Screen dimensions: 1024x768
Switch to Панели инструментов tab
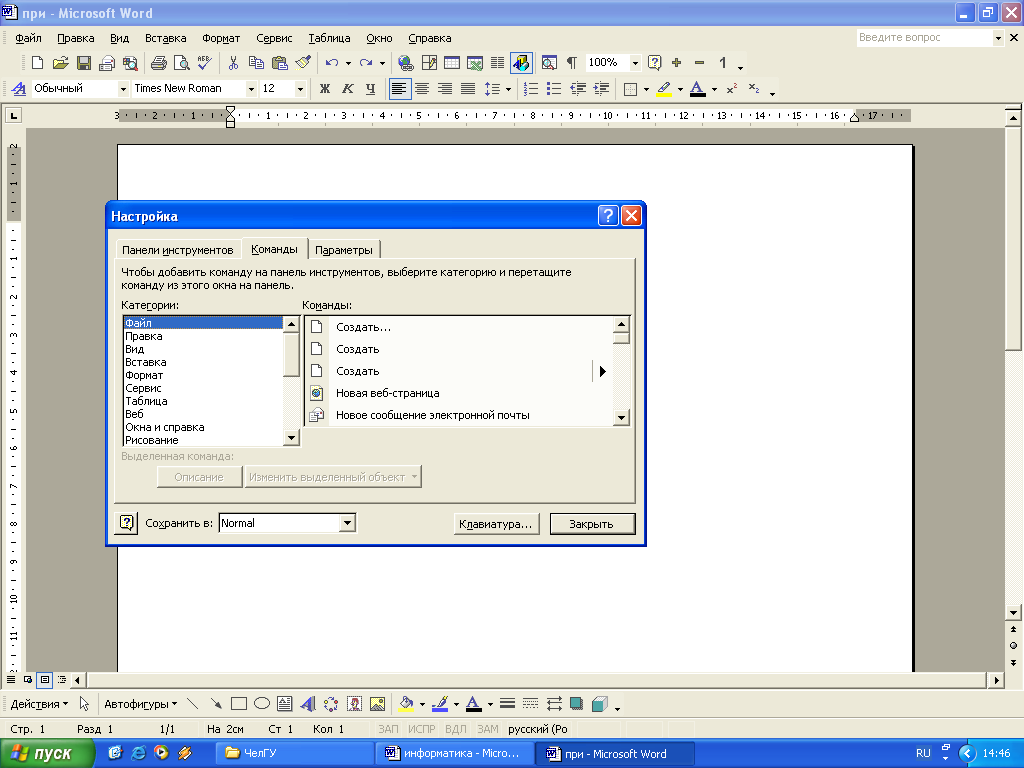point(178,250)
